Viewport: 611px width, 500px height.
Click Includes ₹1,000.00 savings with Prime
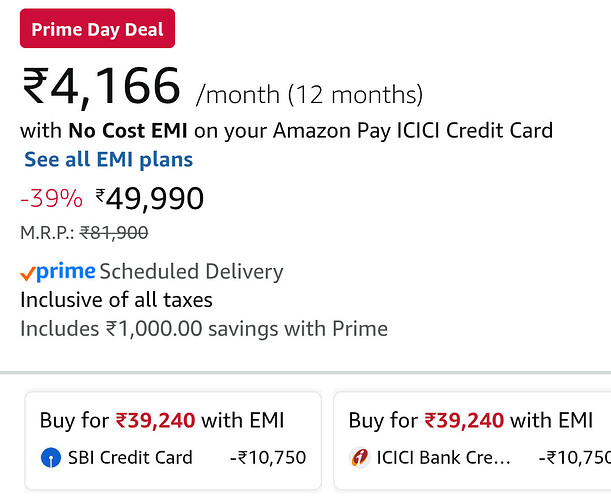(x=204, y=329)
